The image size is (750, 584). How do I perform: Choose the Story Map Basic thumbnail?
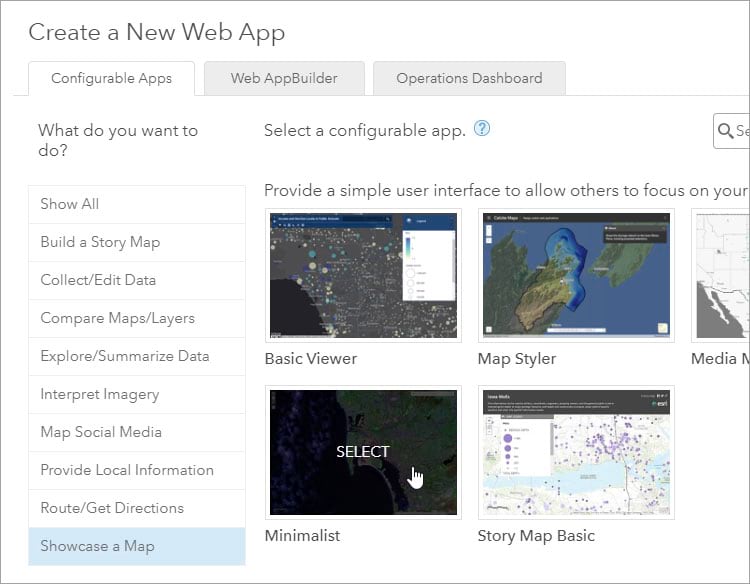tap(577, 452)
